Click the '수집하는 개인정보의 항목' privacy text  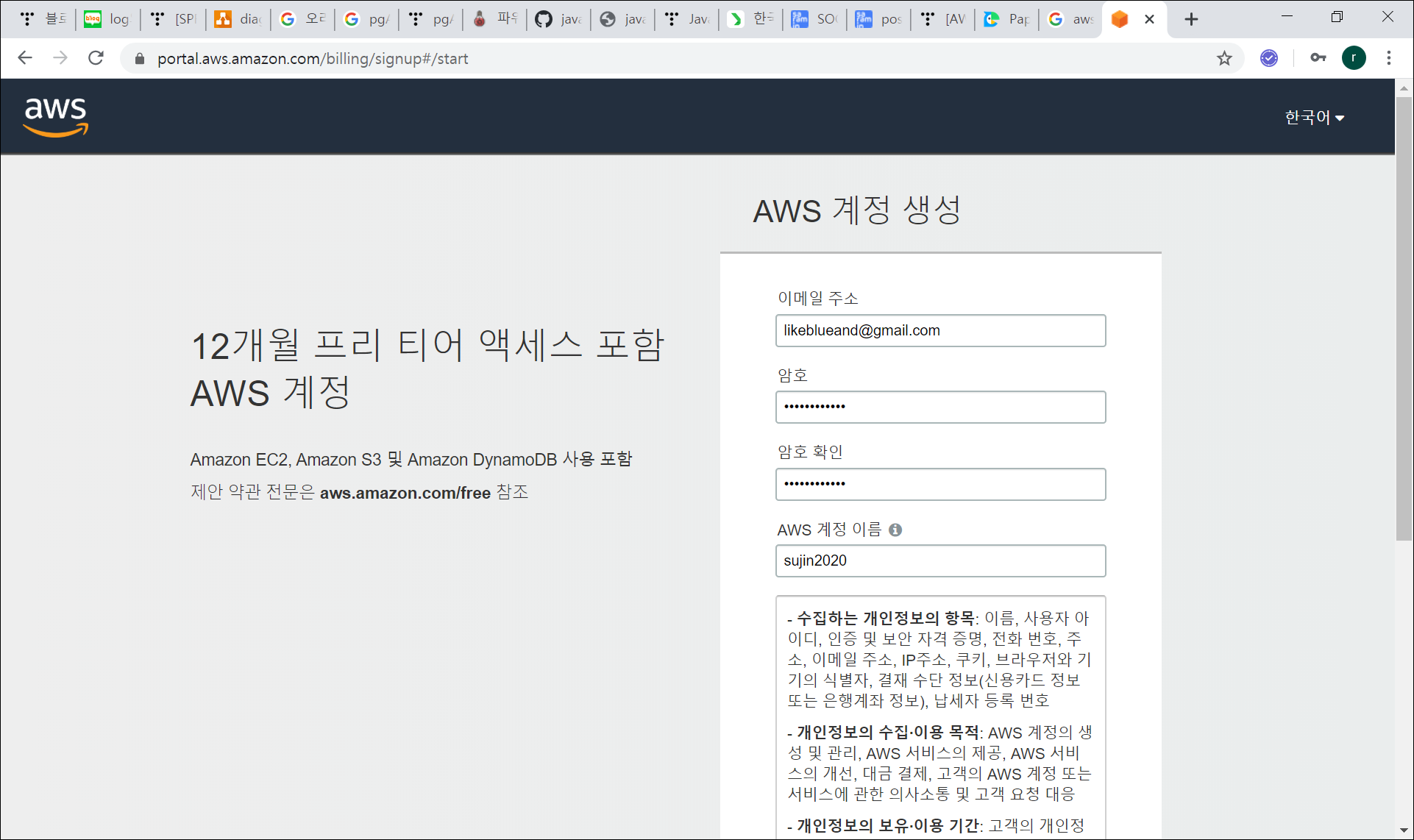[x=886, y=619]
